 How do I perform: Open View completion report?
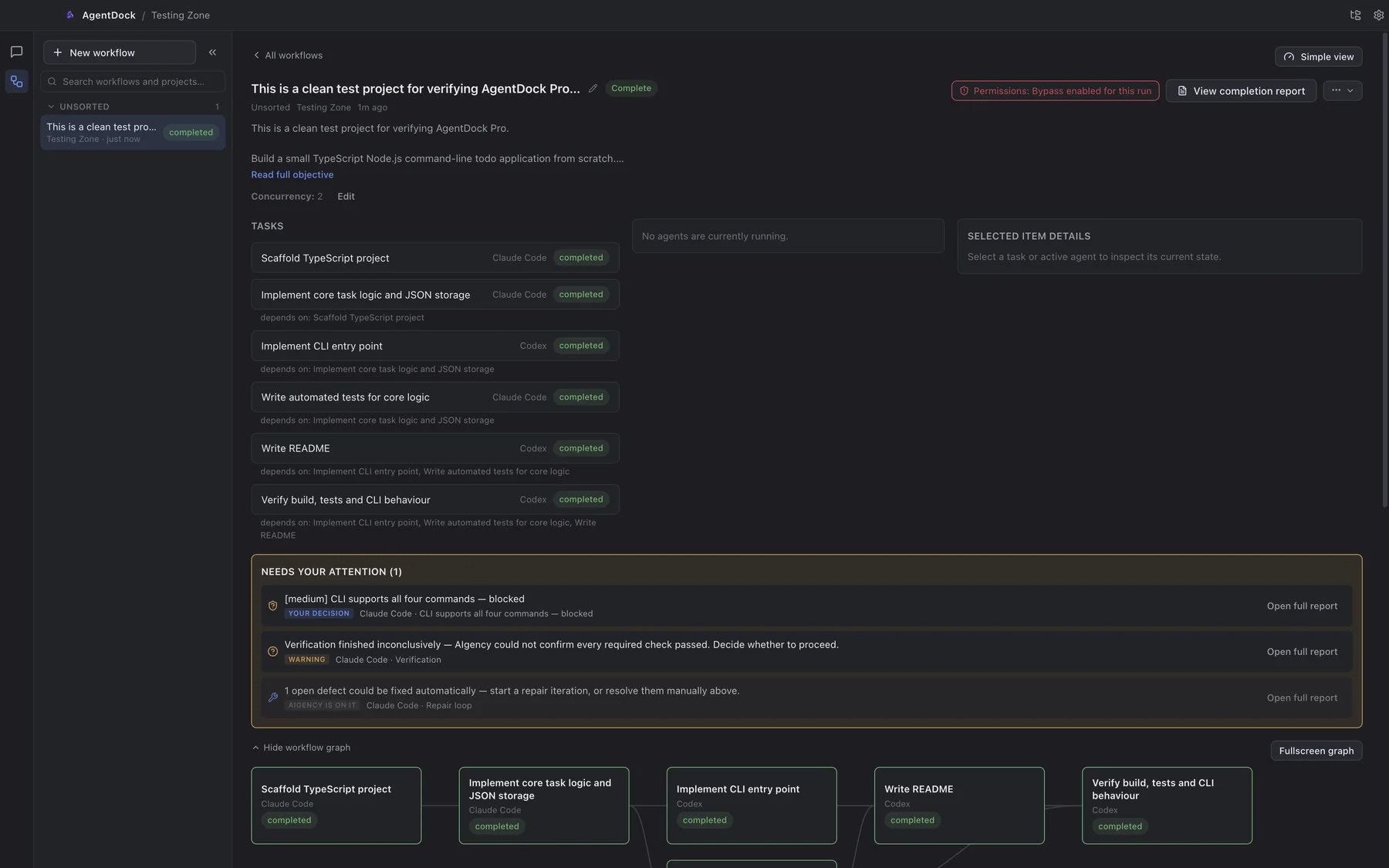coord(1241,91)
